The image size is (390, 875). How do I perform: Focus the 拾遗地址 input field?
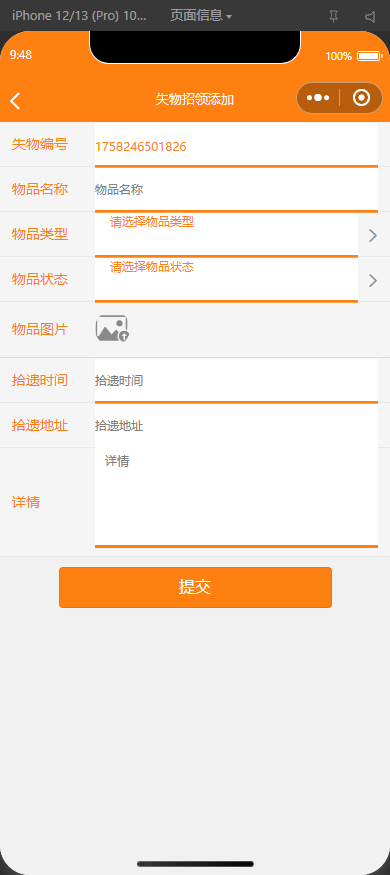click(236, 426)
